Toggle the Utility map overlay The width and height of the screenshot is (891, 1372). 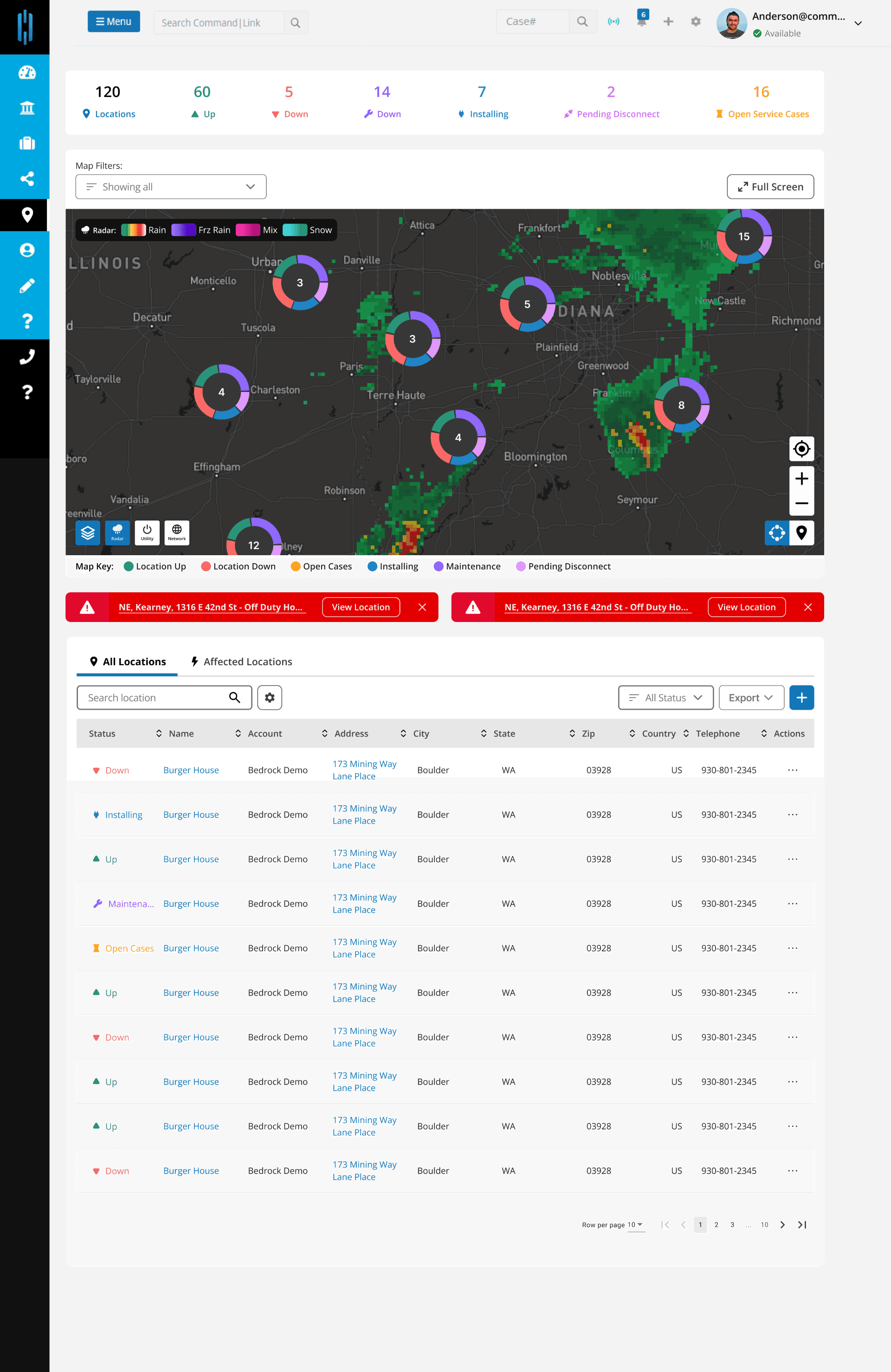tap(147, 532)
